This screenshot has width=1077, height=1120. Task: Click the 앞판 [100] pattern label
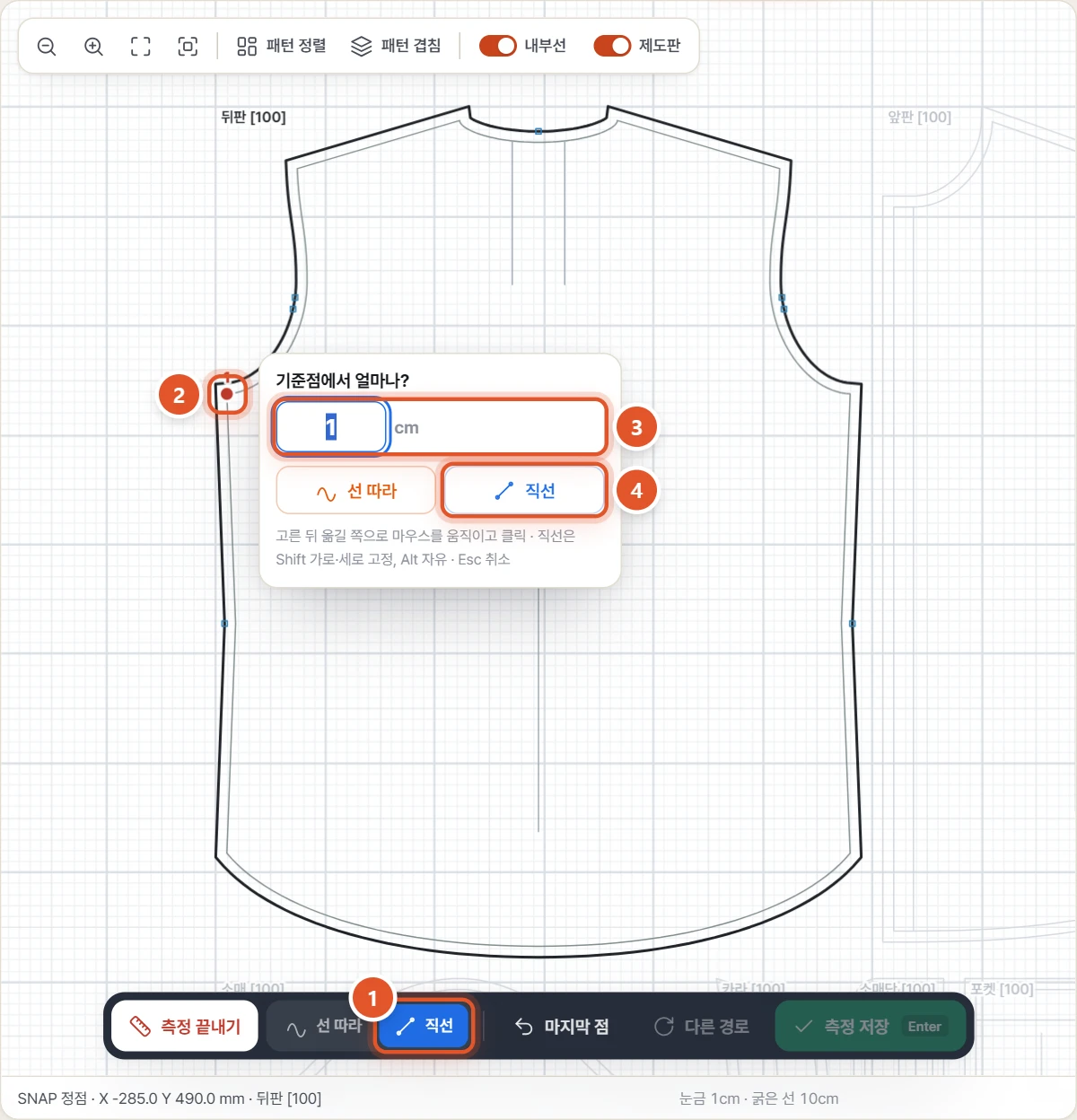(919, 117)
